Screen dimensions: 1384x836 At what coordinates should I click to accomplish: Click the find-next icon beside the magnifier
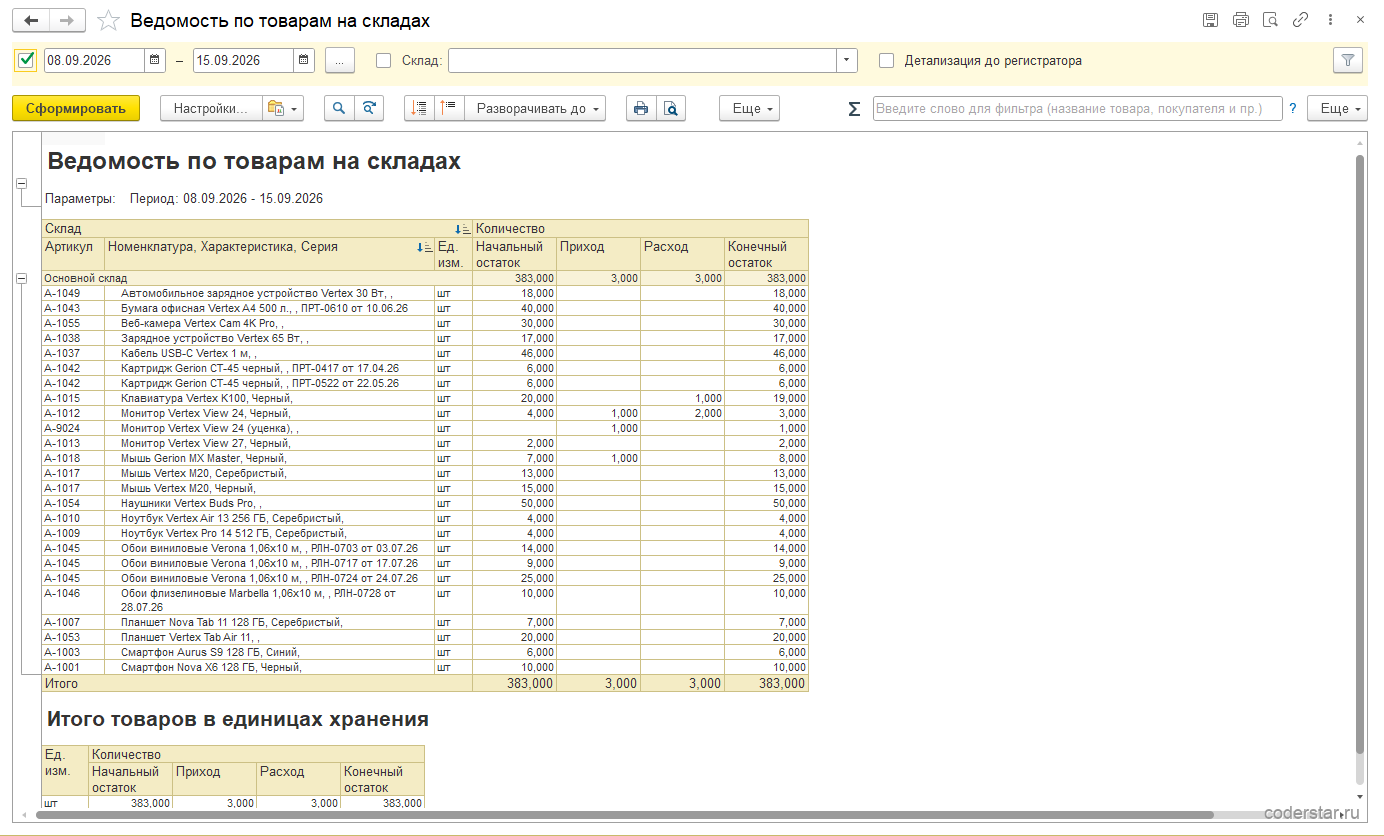[x=369, y=109]
